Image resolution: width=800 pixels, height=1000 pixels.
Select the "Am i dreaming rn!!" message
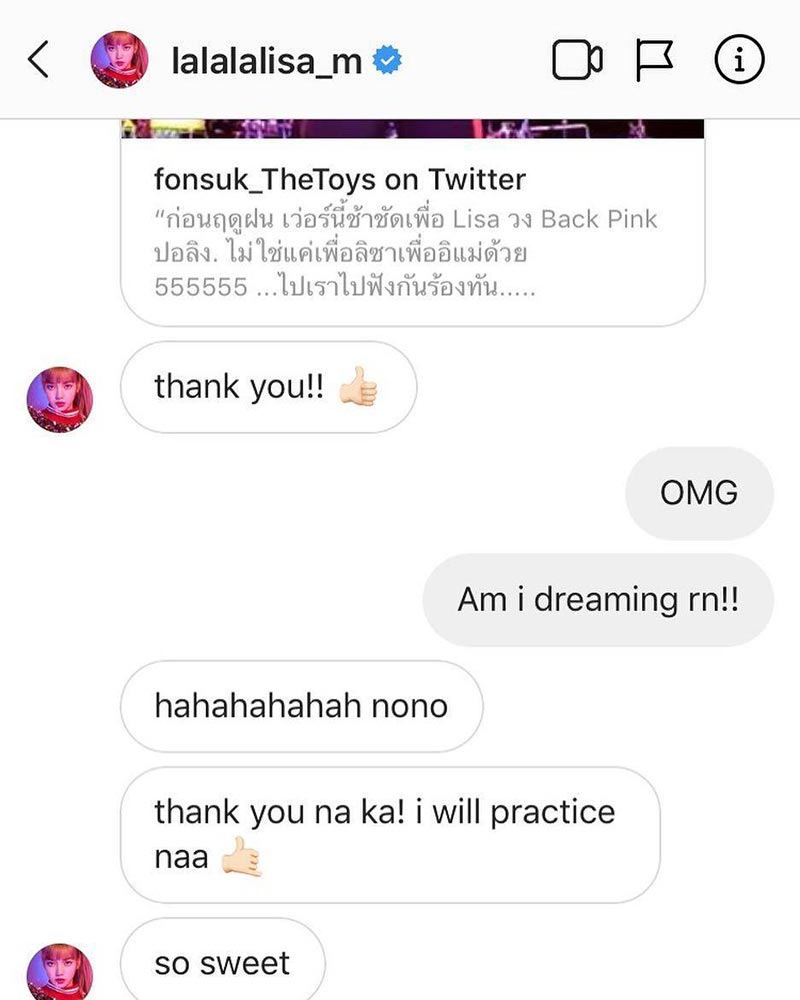point(598,599)
